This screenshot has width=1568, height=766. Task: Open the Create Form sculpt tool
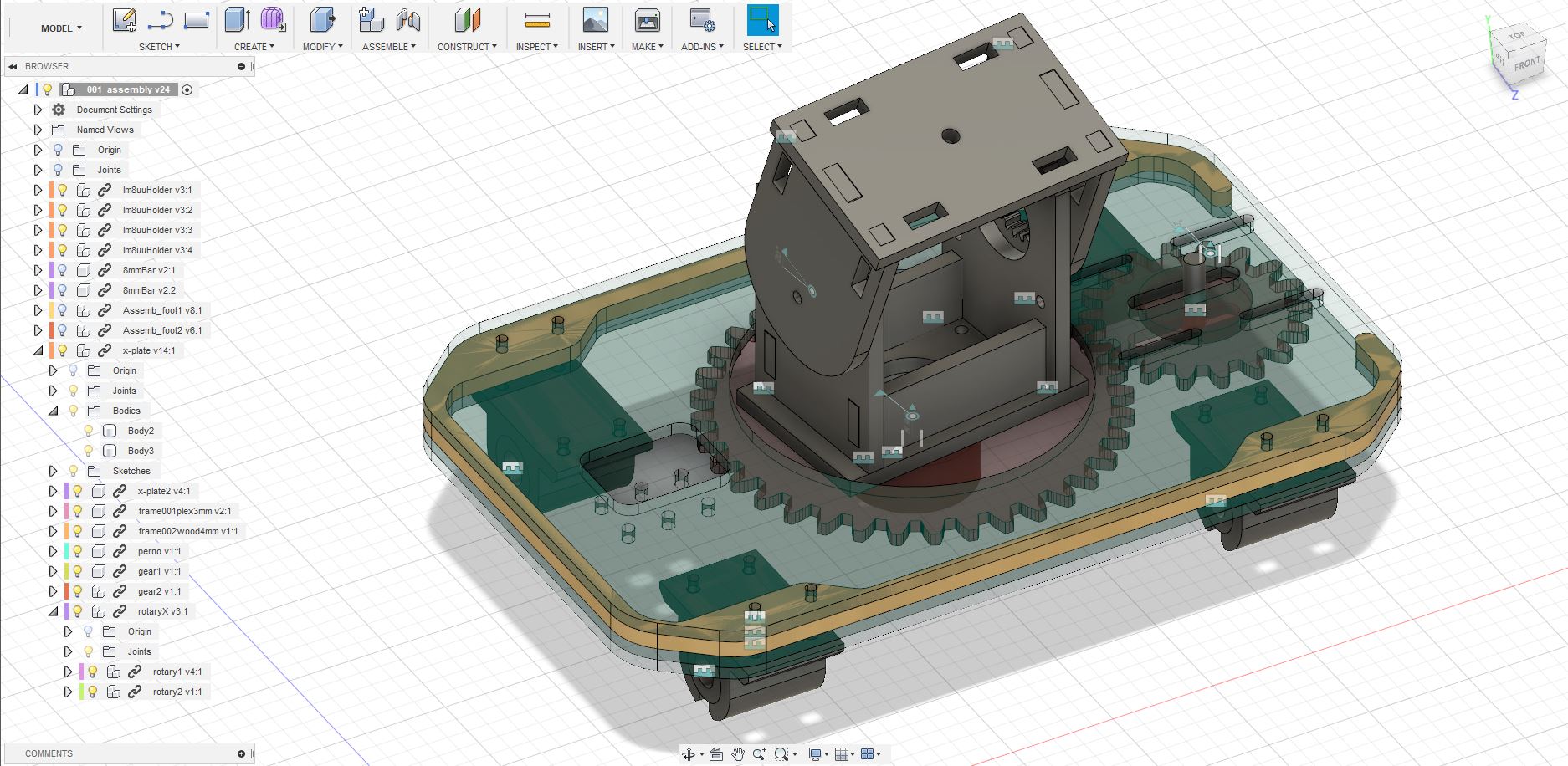click(273, 20)
